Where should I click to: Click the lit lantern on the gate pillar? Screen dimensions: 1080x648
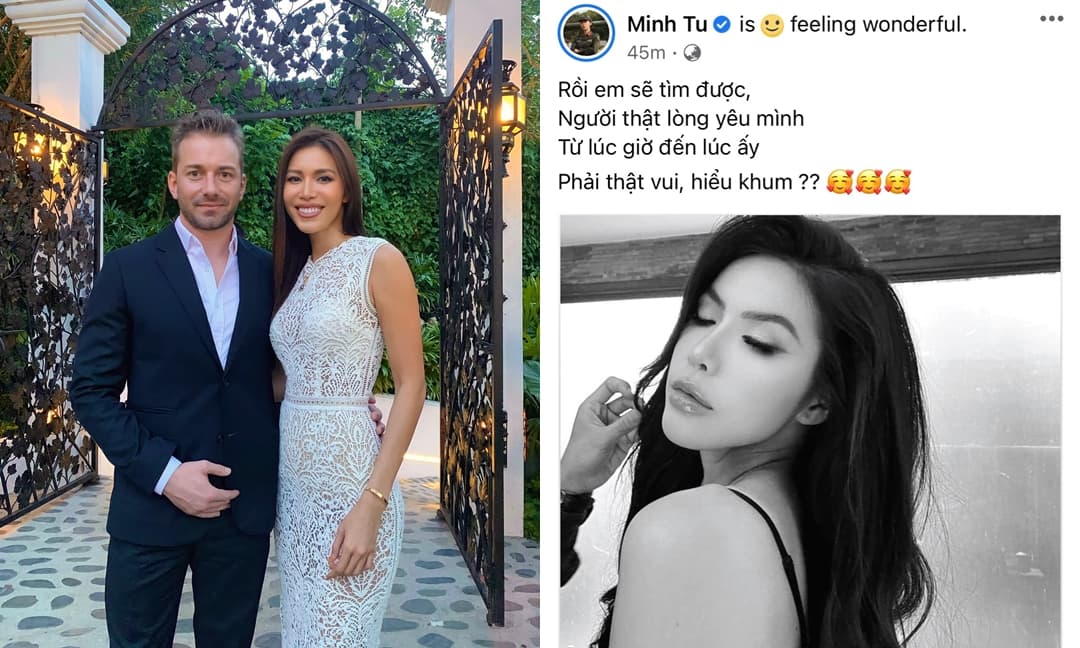coord(512,110)
